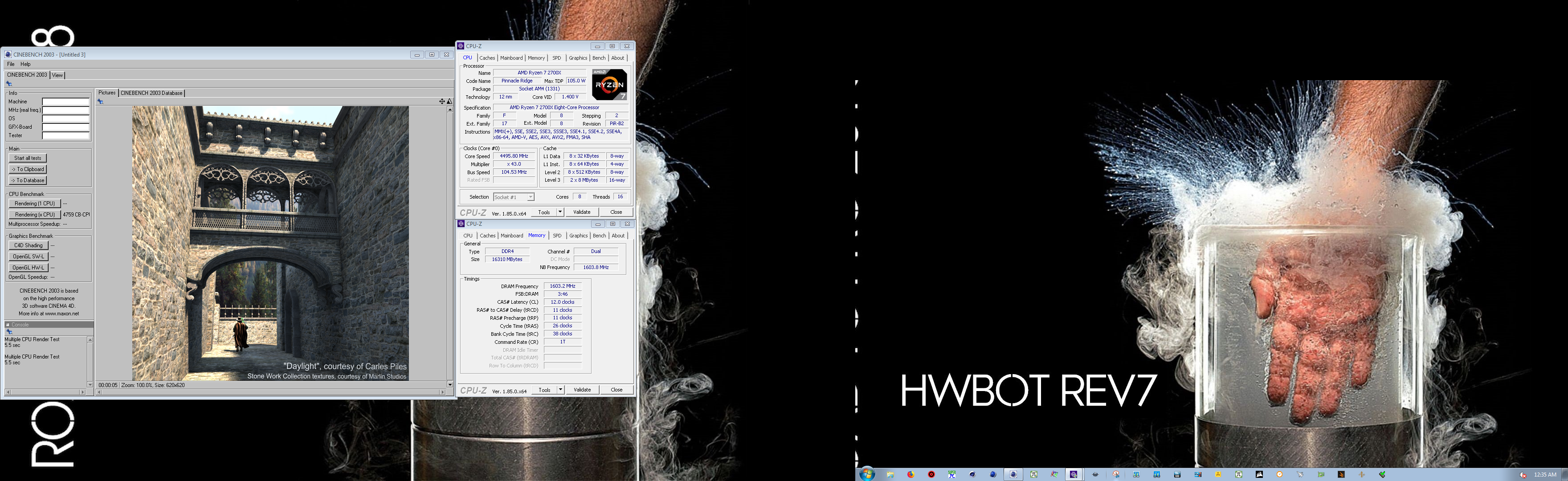The height and width of the screenshot is (481, 1568).
Task: Click the red circular taskbar icon
Action: click(931, 474)
